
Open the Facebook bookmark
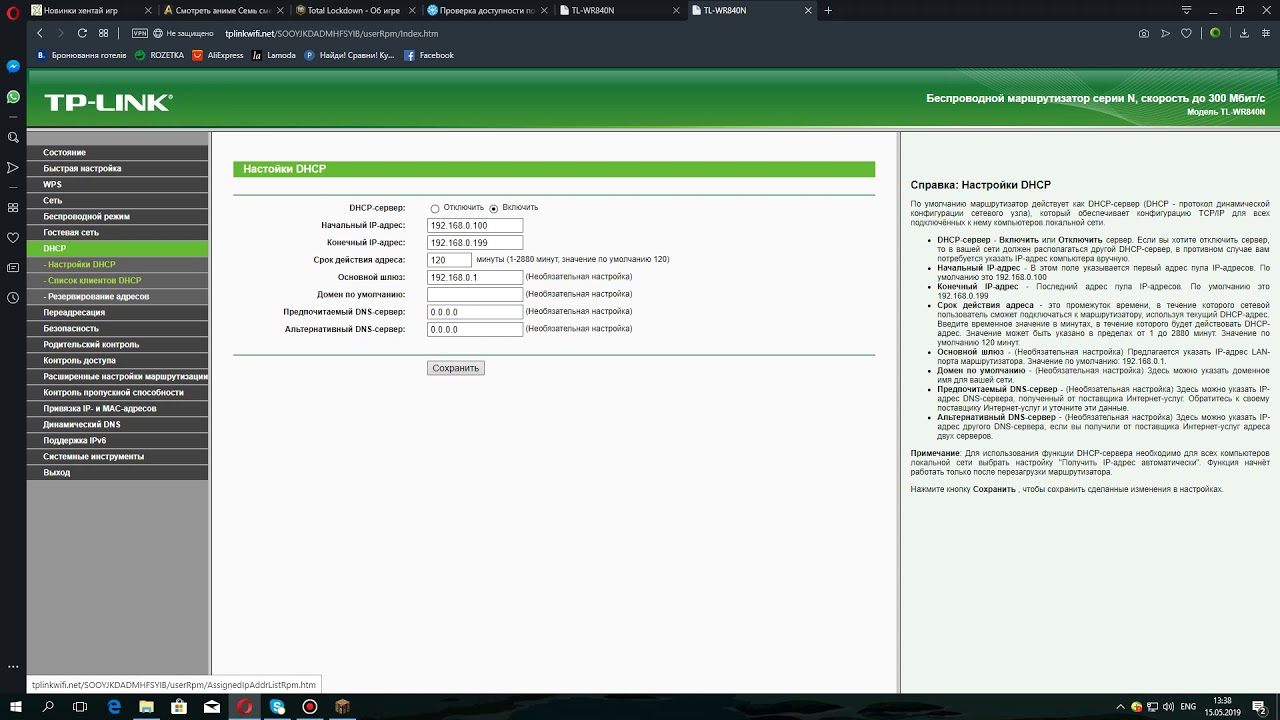429,55
